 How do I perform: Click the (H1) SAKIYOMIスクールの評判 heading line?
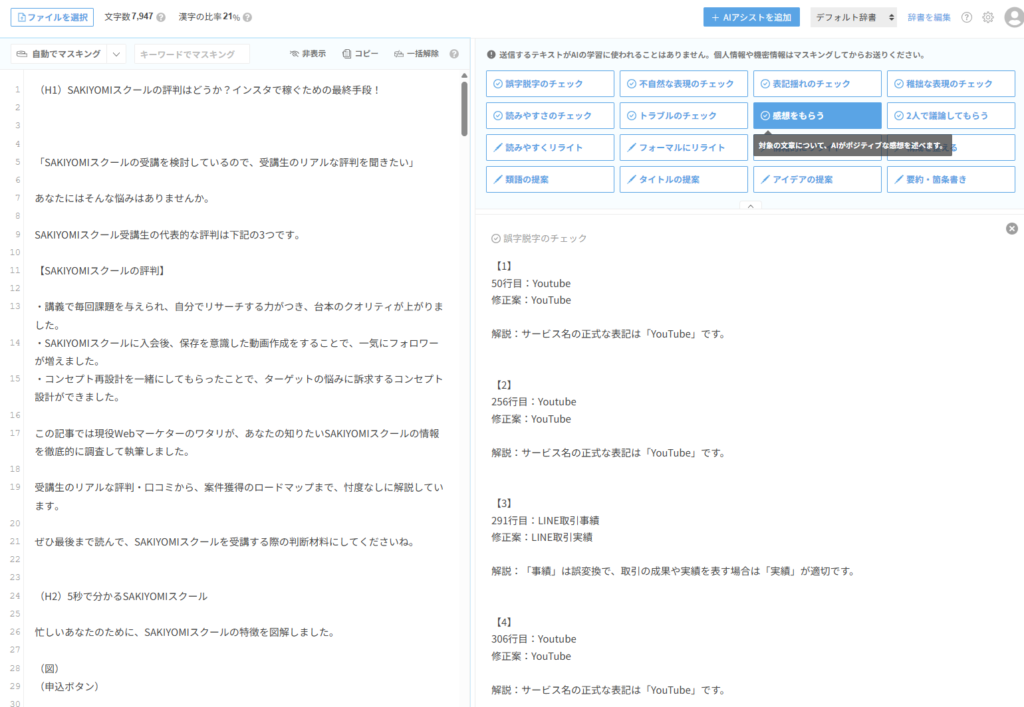point(208,90)
